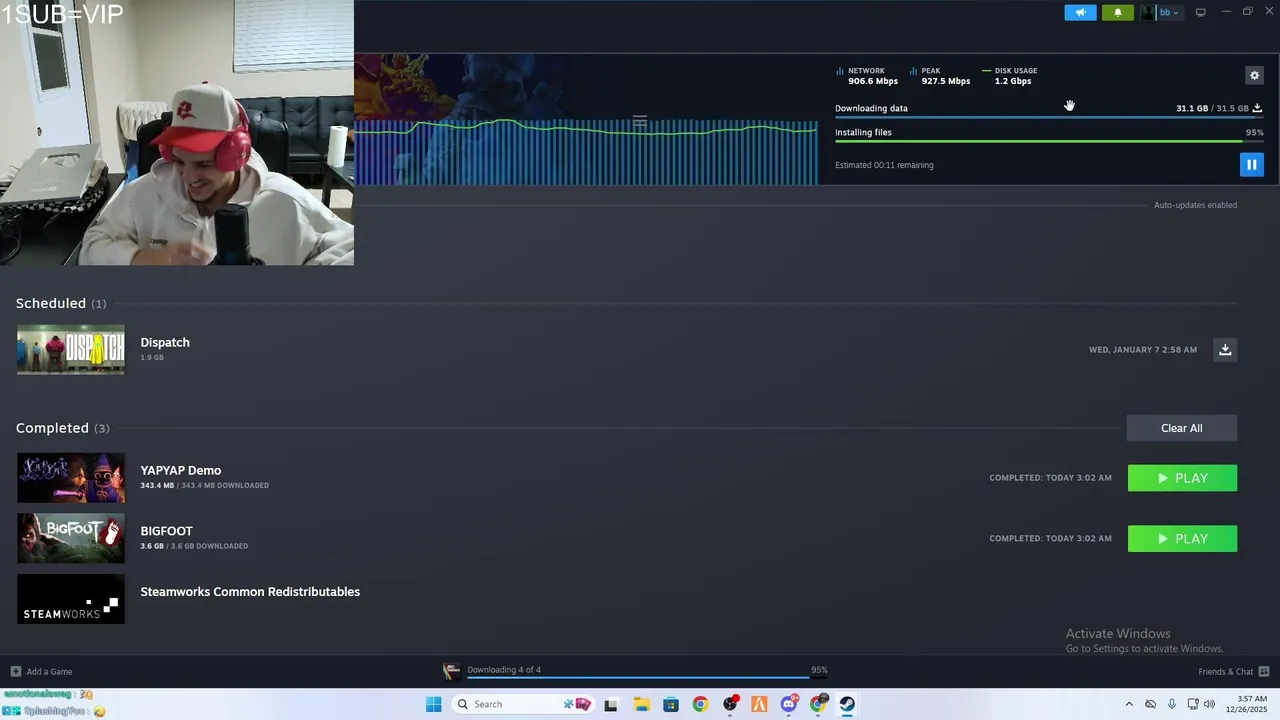This screenshot has height=720, width=1280.
Task: Open Discord from taskbar
Action: pos(789,704)
